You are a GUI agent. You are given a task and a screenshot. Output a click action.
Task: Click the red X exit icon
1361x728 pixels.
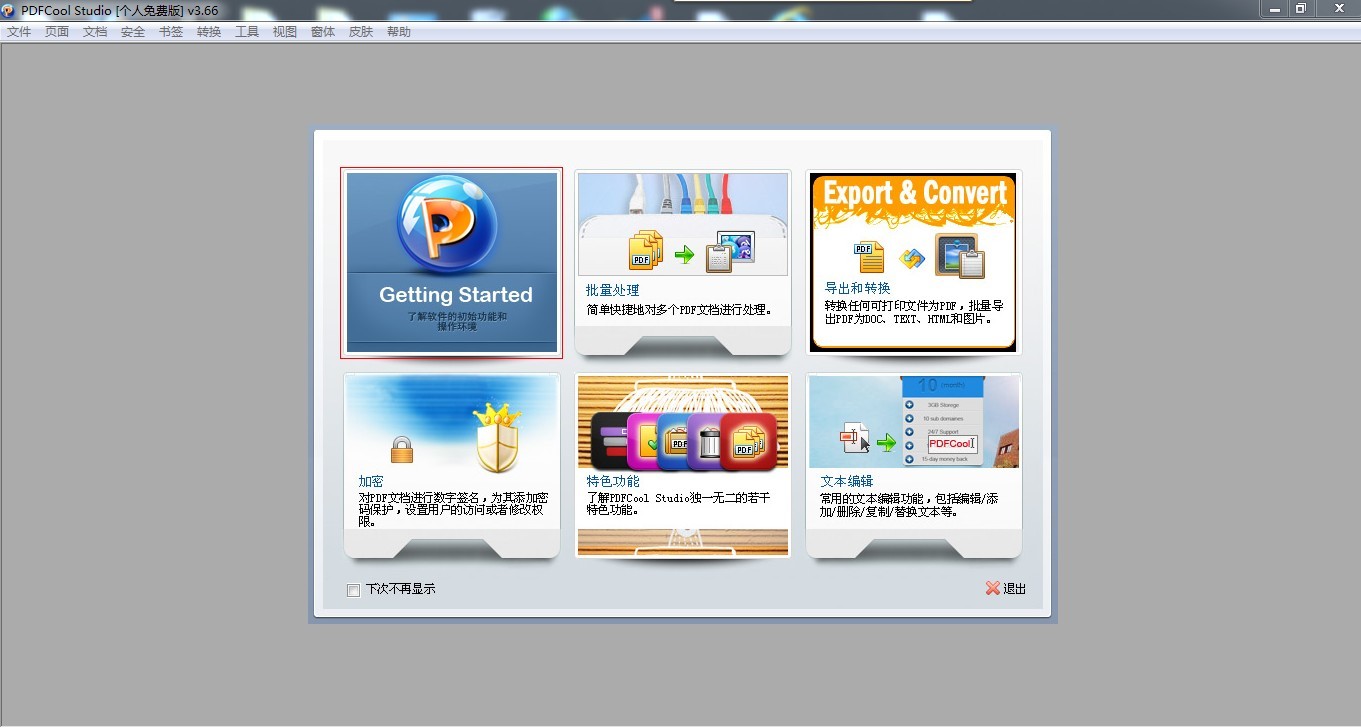pos(992,589)
